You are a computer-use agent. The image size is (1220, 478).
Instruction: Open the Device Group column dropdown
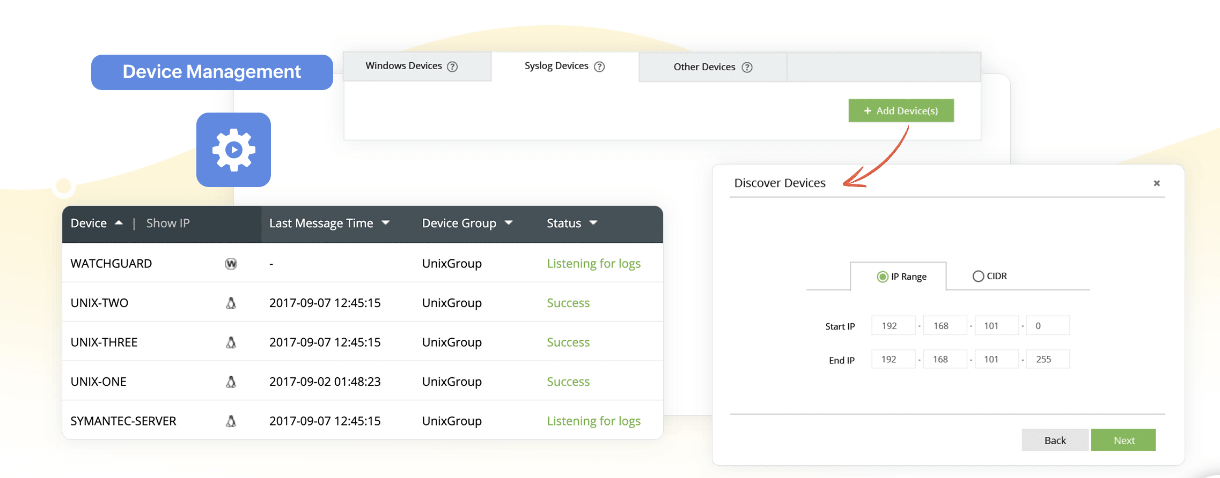(508, 223)
